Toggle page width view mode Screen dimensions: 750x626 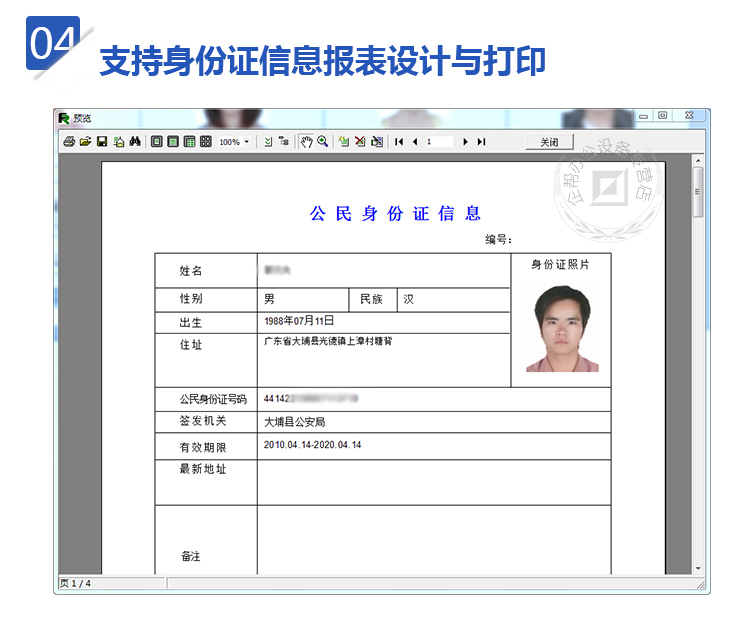[x=173, y=142]
